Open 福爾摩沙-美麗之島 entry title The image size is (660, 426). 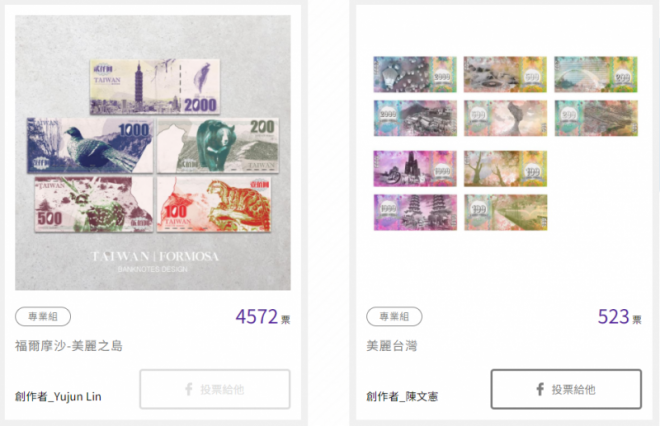coord(69,346)
